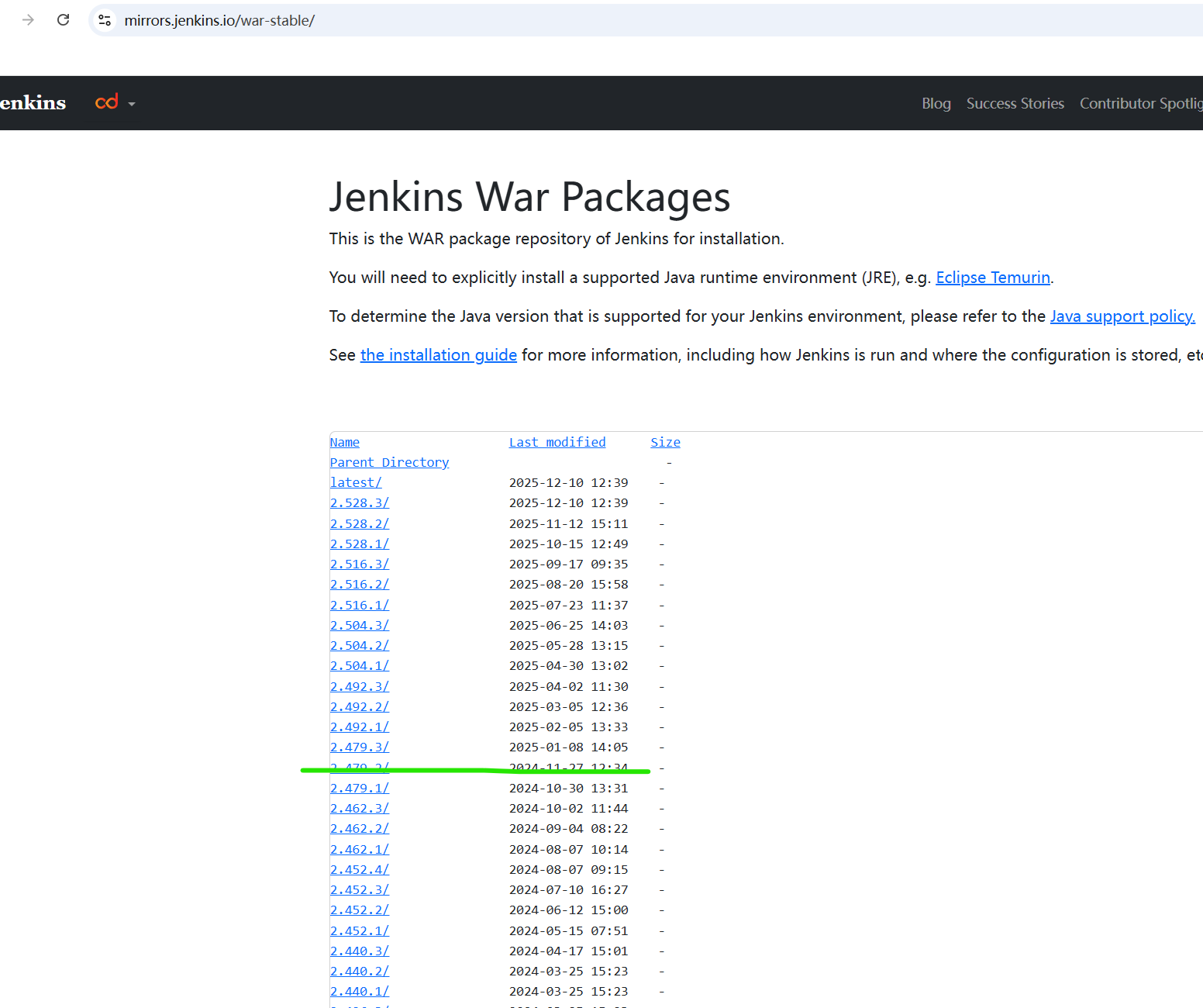1203x1008 pixels.
Task: Sort listing by Name column
Action: pos(345,442)
